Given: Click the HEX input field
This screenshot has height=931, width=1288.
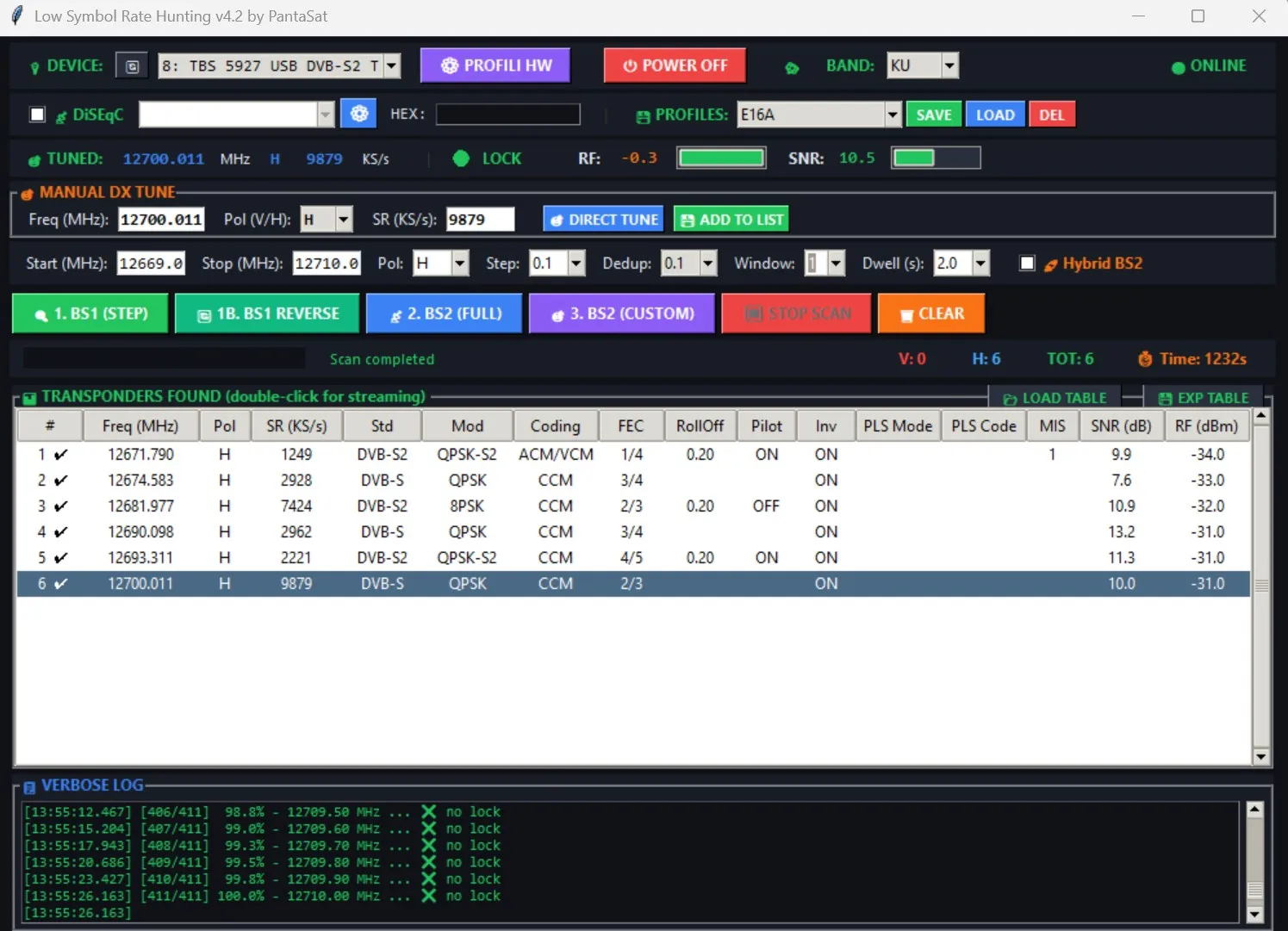Looking at the screenshot, I should (507, 114).
